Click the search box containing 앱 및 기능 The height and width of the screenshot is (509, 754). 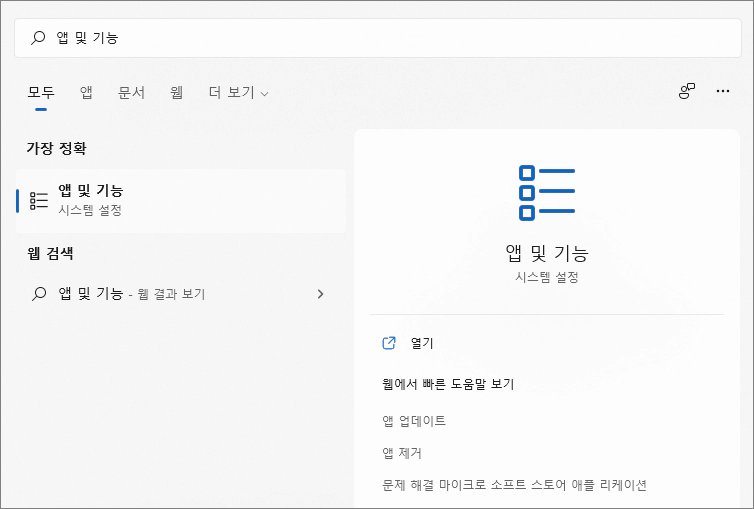pyautogui.click(x=377, y=38)
